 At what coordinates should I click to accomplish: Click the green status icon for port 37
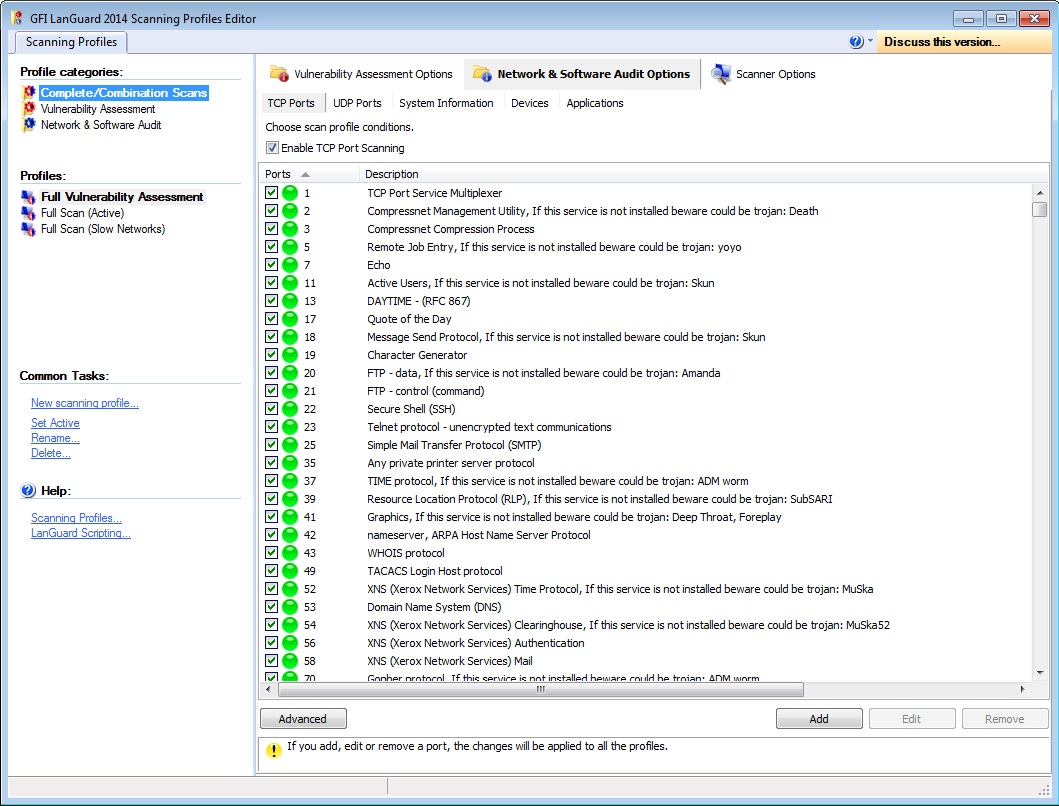click(x=290, y=481)
